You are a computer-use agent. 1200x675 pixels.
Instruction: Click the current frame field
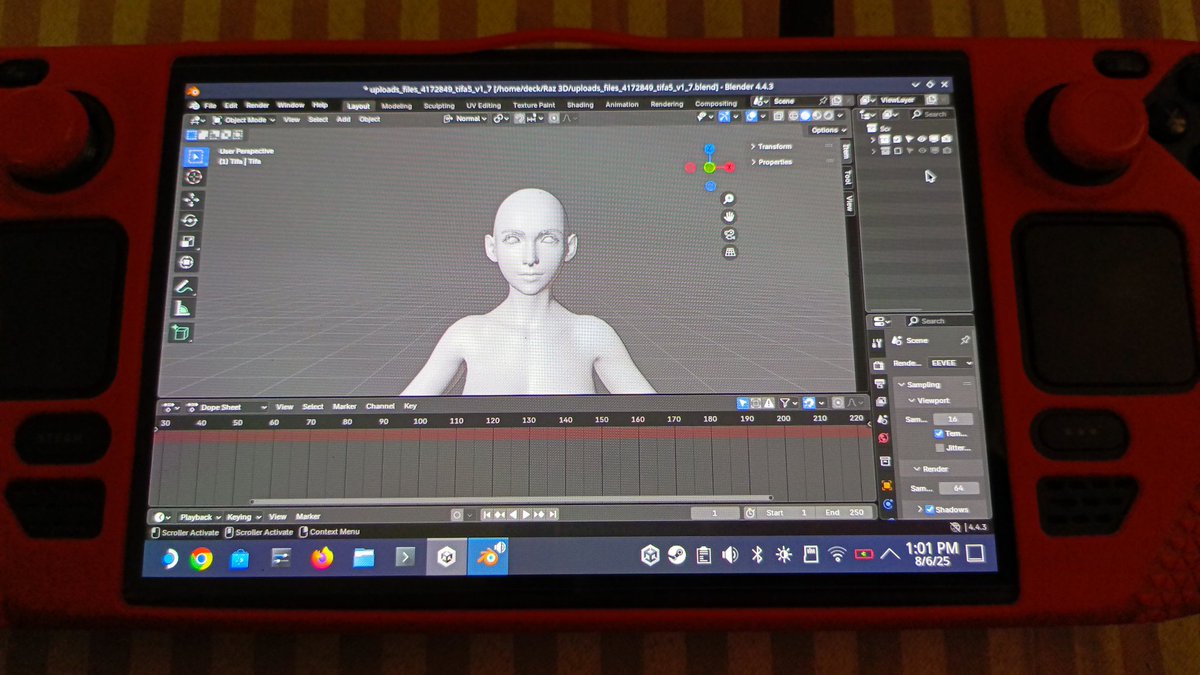715,513
